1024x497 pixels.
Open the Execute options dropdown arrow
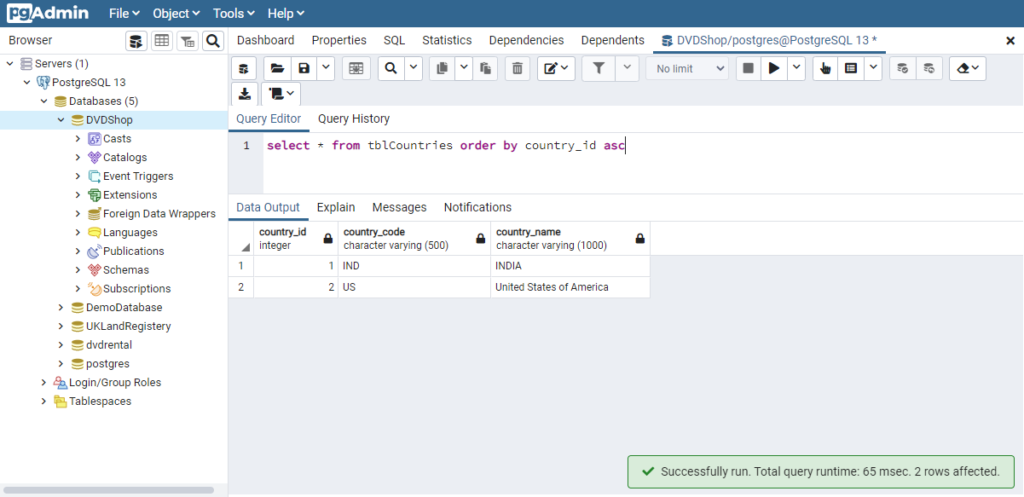[x=796, y=69]
